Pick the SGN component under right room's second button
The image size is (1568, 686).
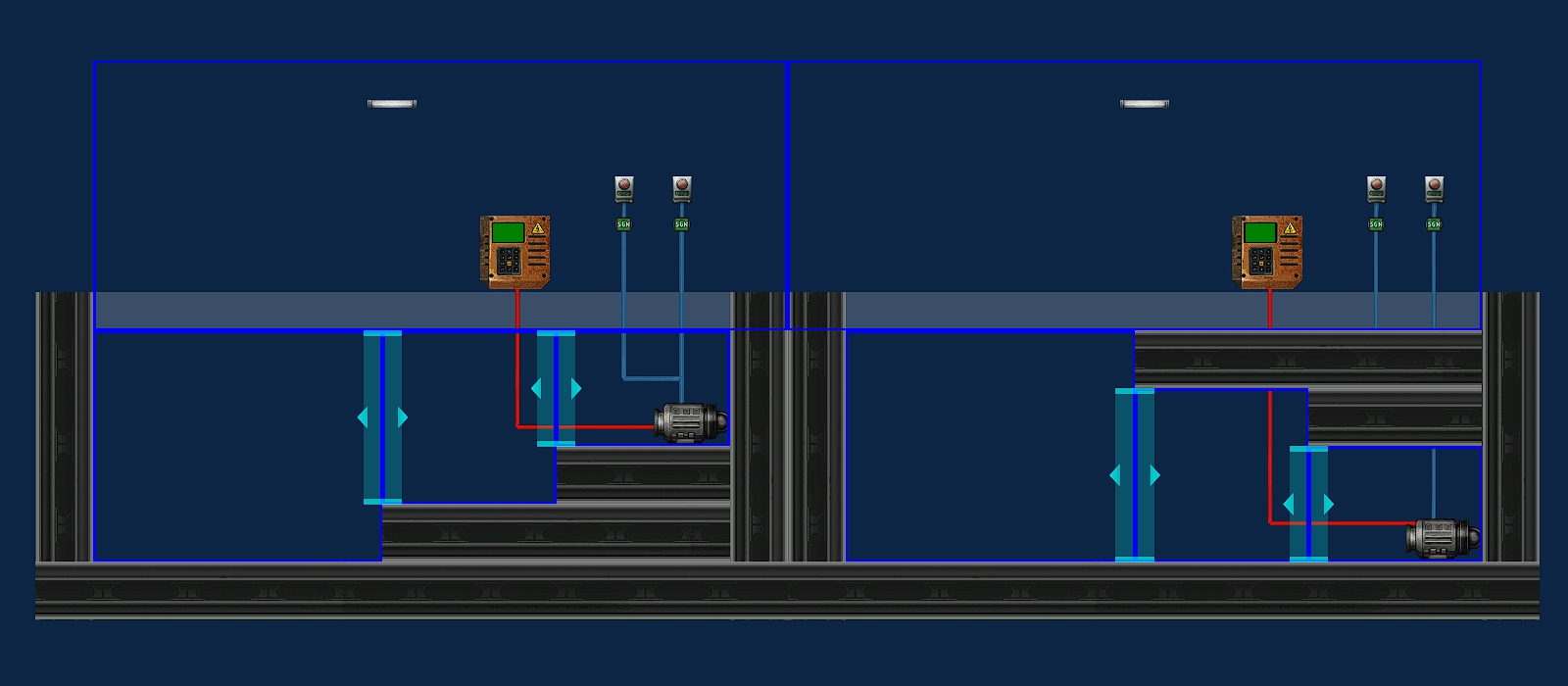click(x=1434, y=224)
